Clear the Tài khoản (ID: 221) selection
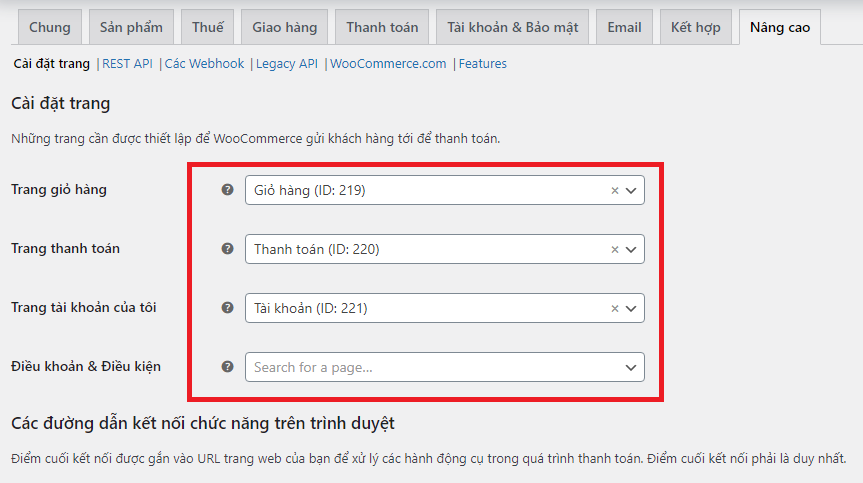Viewport: 863px width, 483px height. [x=615, y=308]
